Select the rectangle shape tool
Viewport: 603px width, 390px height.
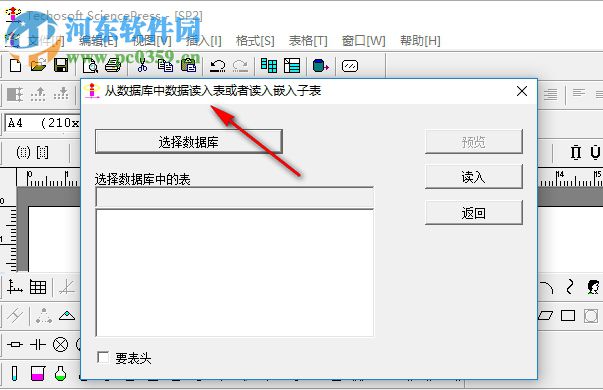568,316
